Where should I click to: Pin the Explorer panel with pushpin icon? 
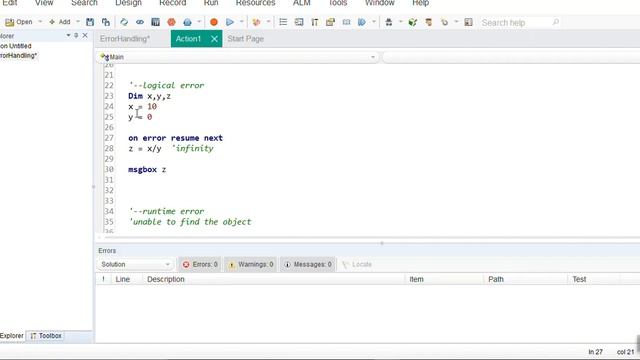[x=76, y=36]
